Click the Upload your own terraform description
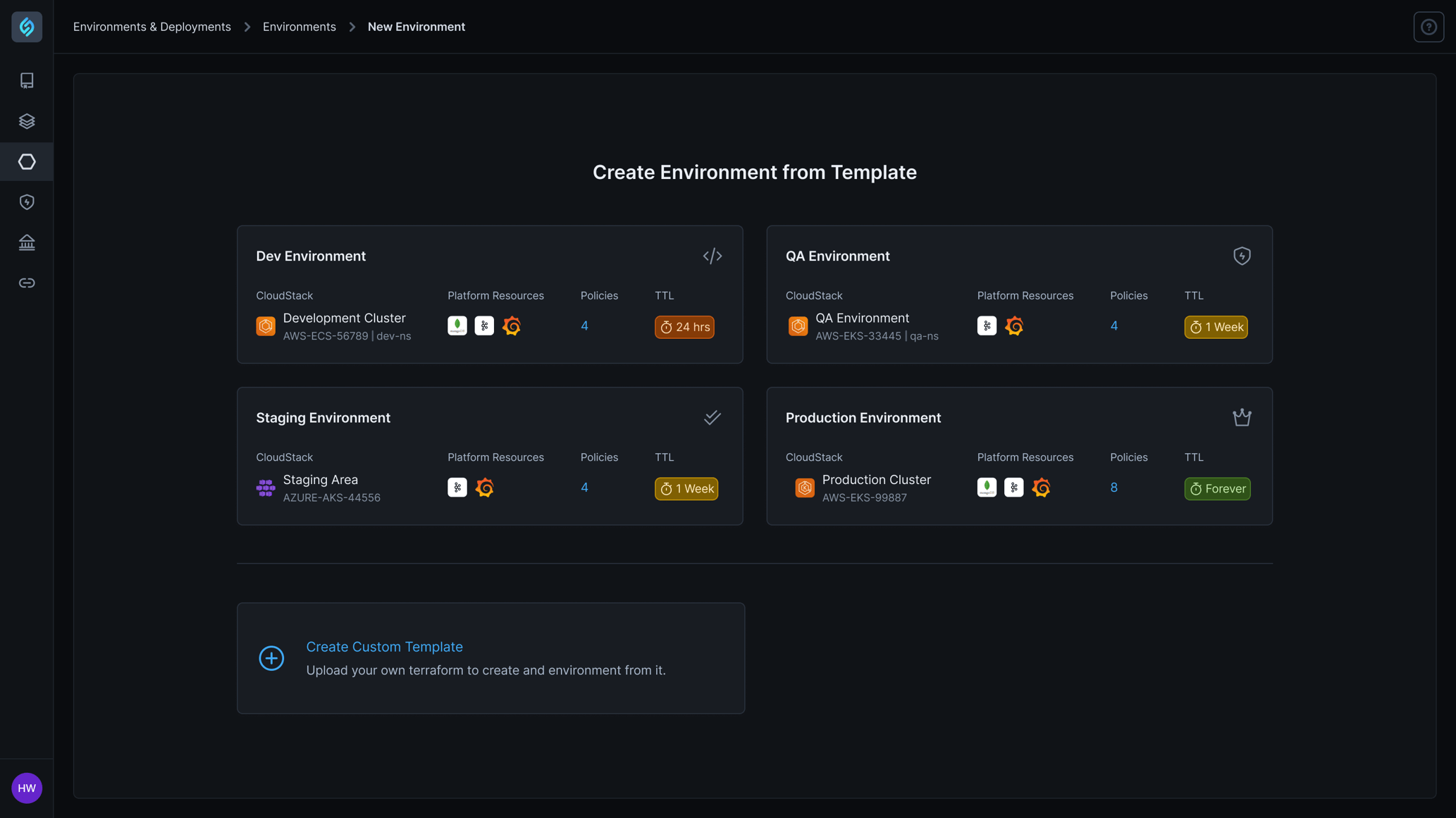1456x818 pixels. [486, 670]
